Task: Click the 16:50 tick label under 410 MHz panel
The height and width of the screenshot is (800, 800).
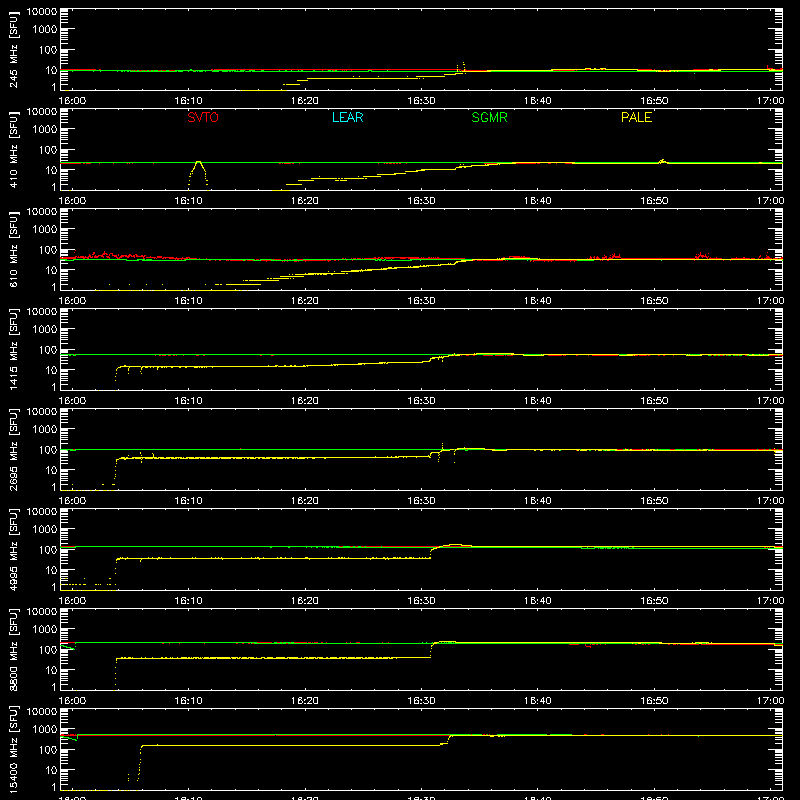Action: pyautogui.click(x=654, y=201)
